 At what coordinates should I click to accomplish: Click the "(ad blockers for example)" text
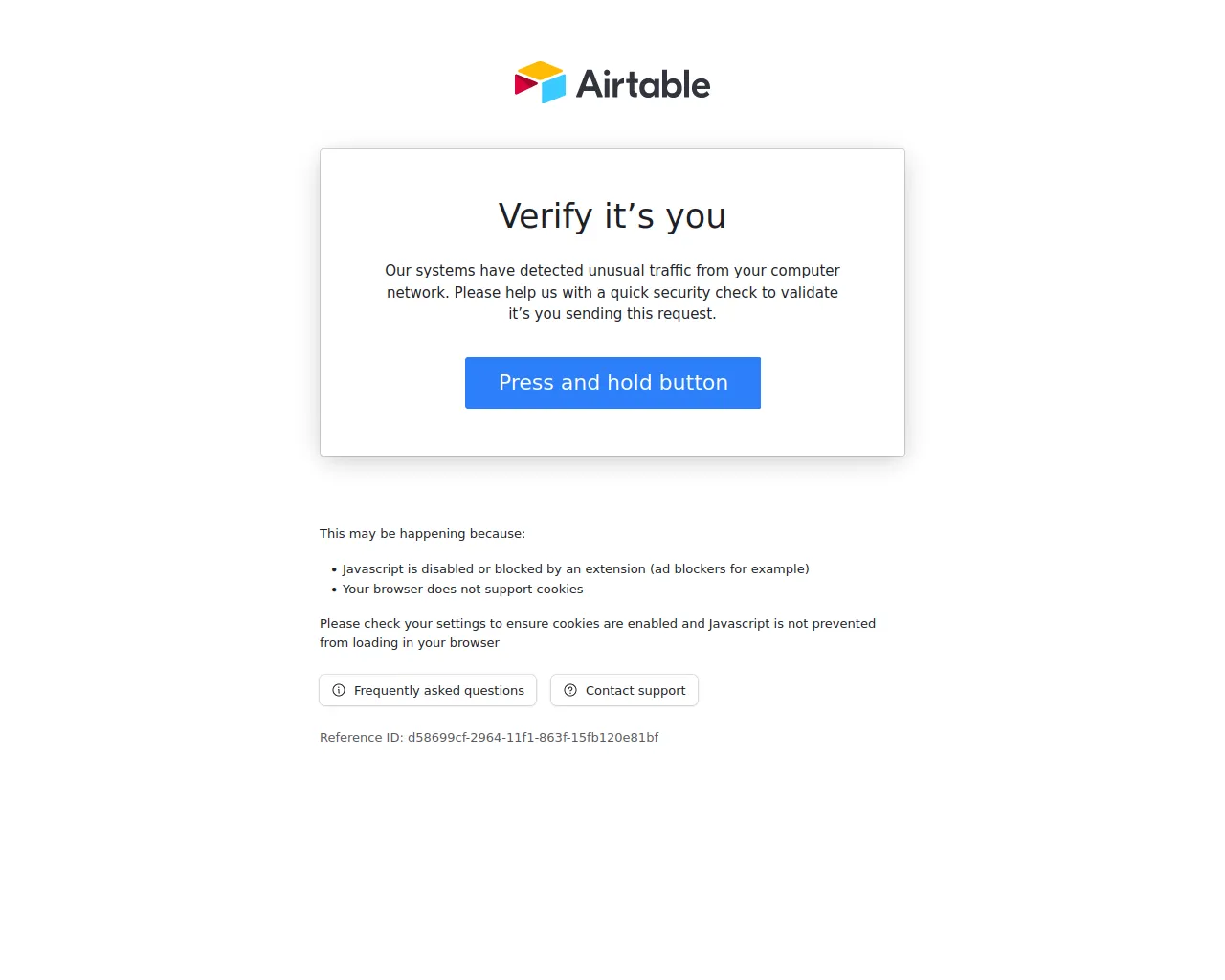(729, 569)
